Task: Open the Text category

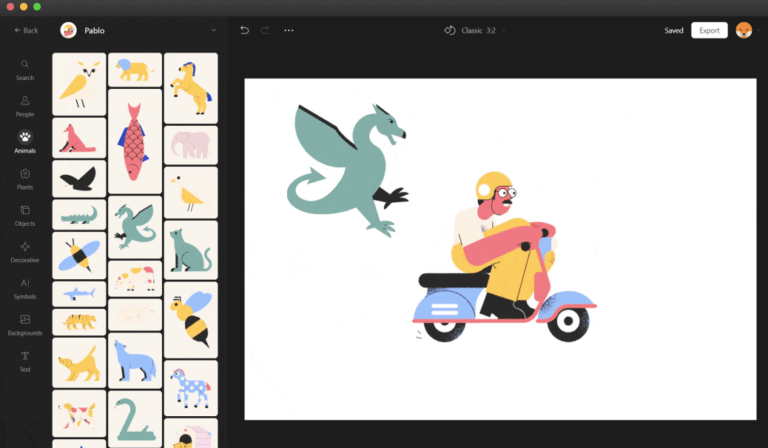Action: (24, 361)
